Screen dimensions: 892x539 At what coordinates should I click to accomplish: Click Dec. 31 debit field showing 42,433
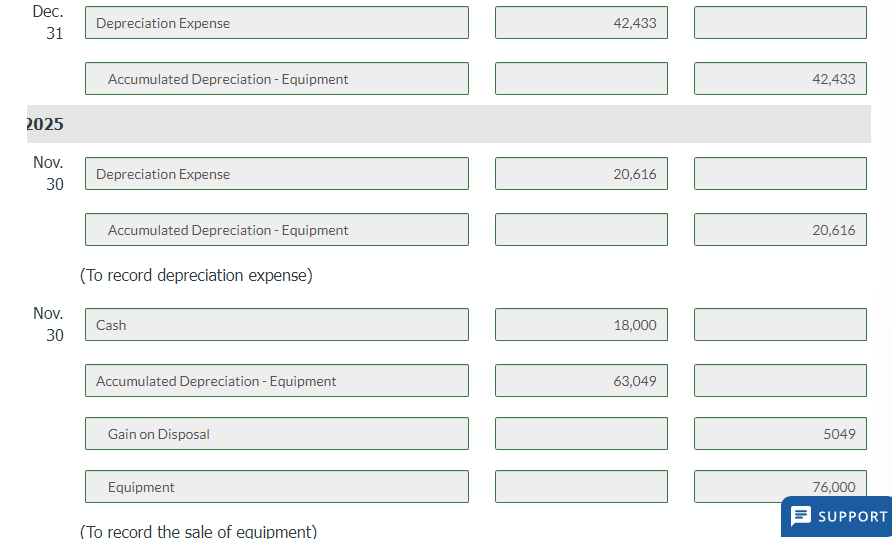[x=581, y=23]
